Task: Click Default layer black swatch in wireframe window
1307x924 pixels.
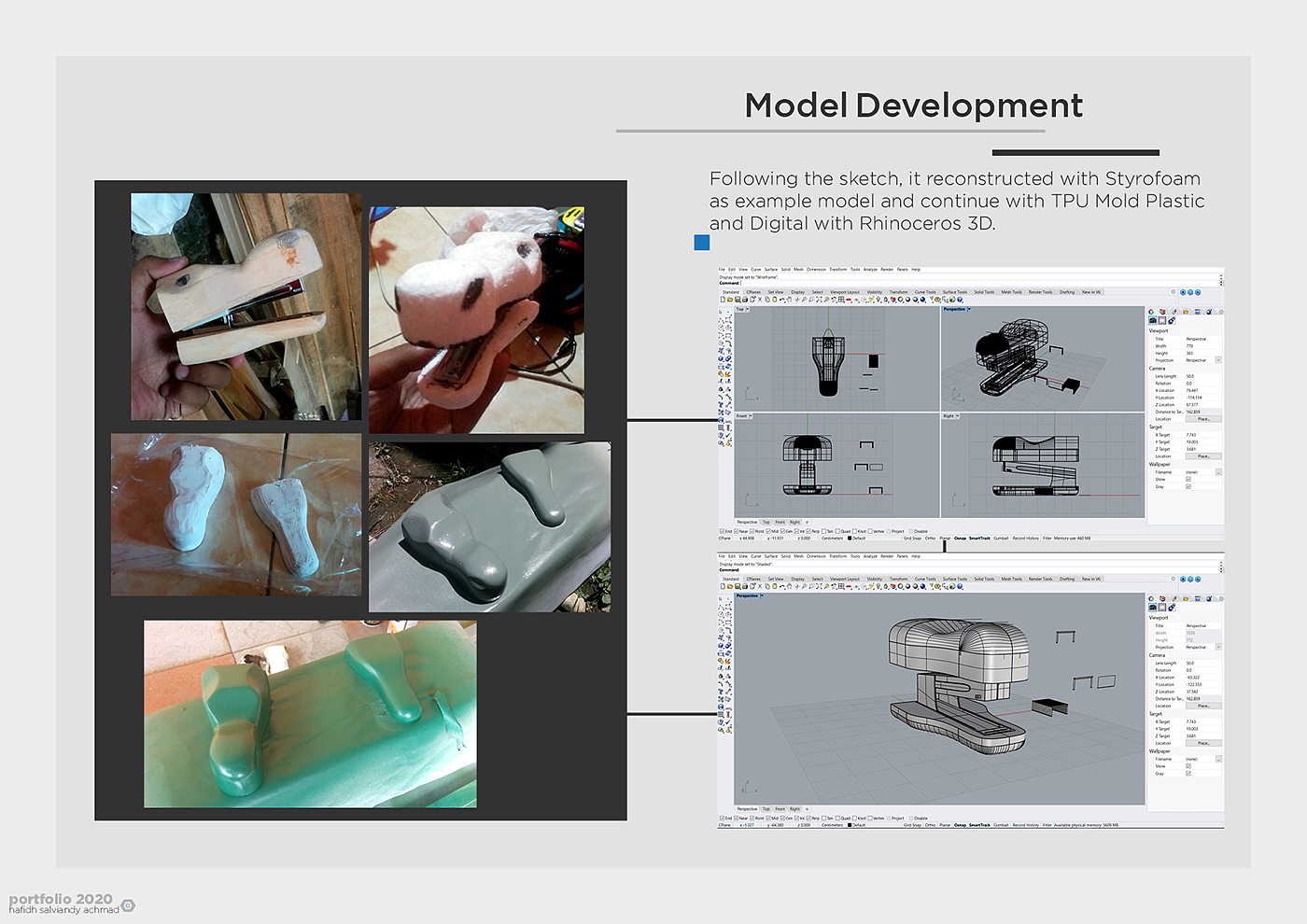Action: coord(850,539)
